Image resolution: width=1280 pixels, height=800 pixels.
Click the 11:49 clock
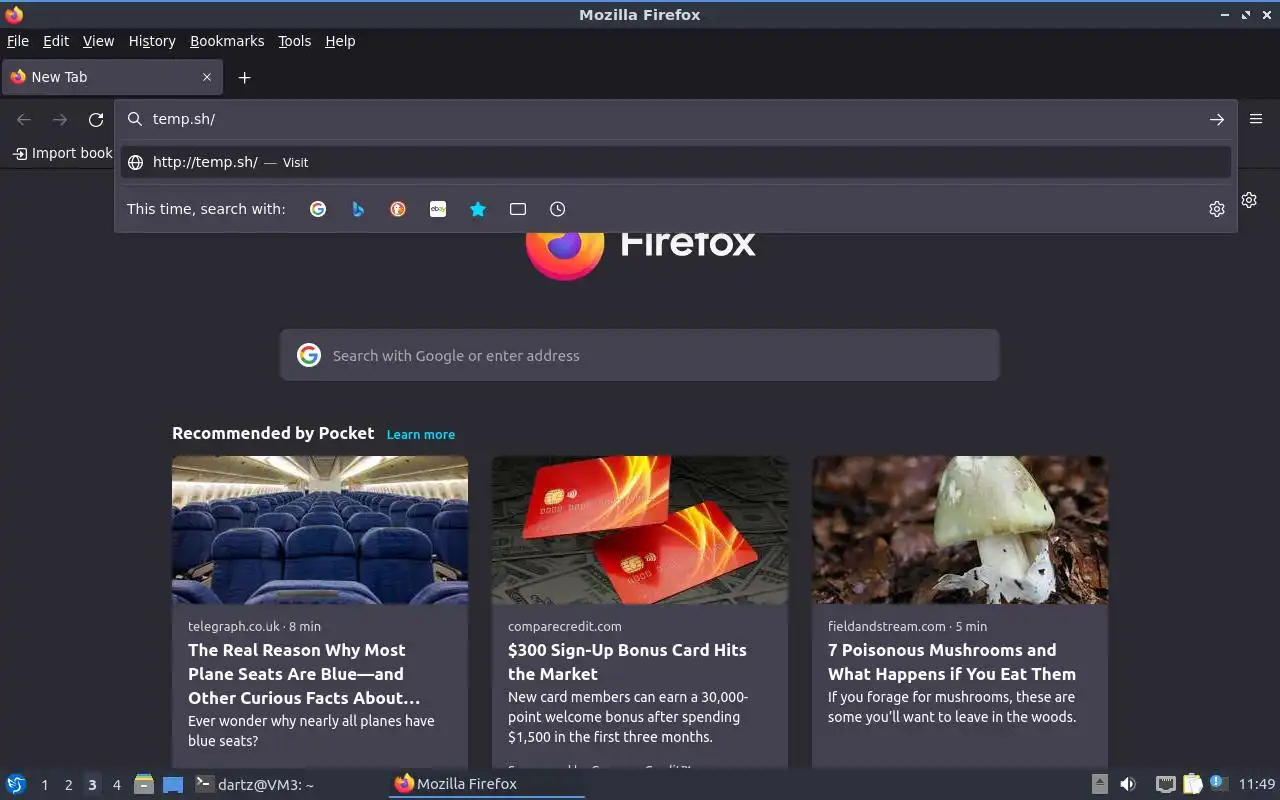(1257, 784)
